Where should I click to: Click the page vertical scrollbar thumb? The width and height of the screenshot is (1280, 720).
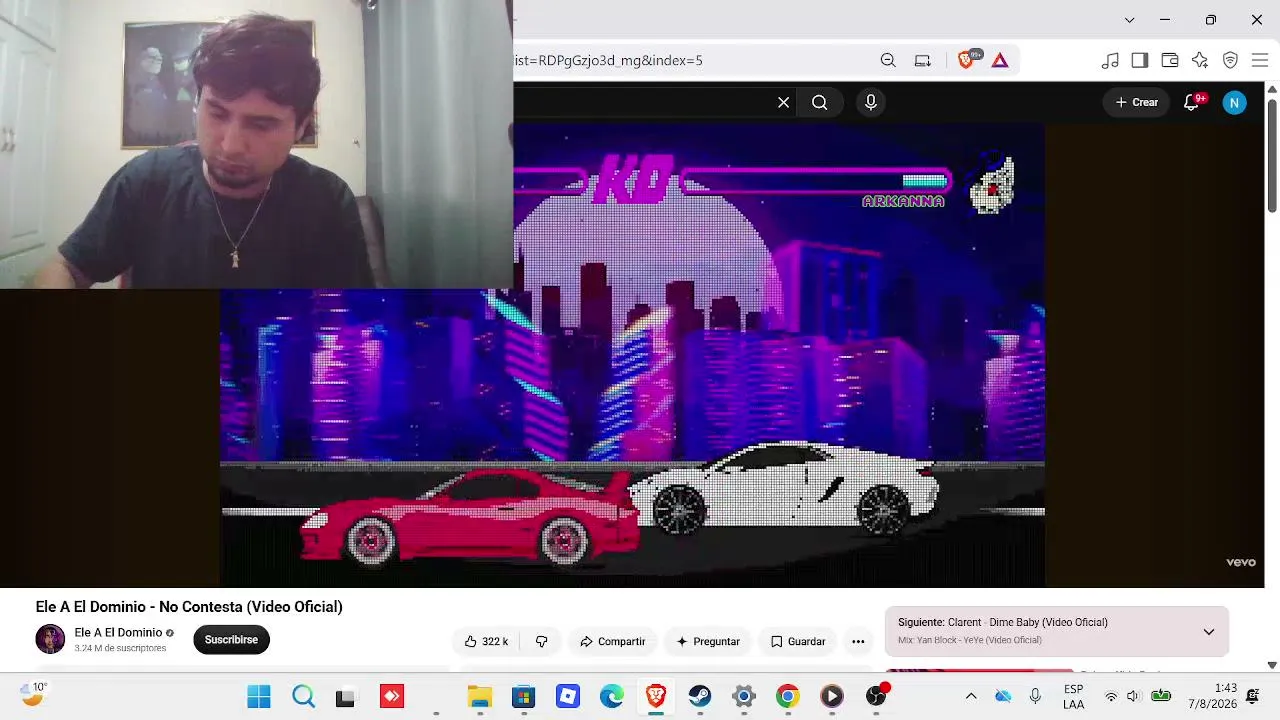(1272, 155)
